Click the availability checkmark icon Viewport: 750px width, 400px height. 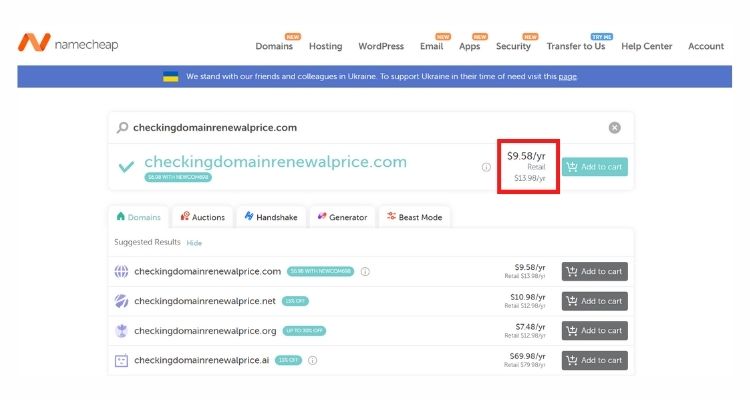pos(126,167)
